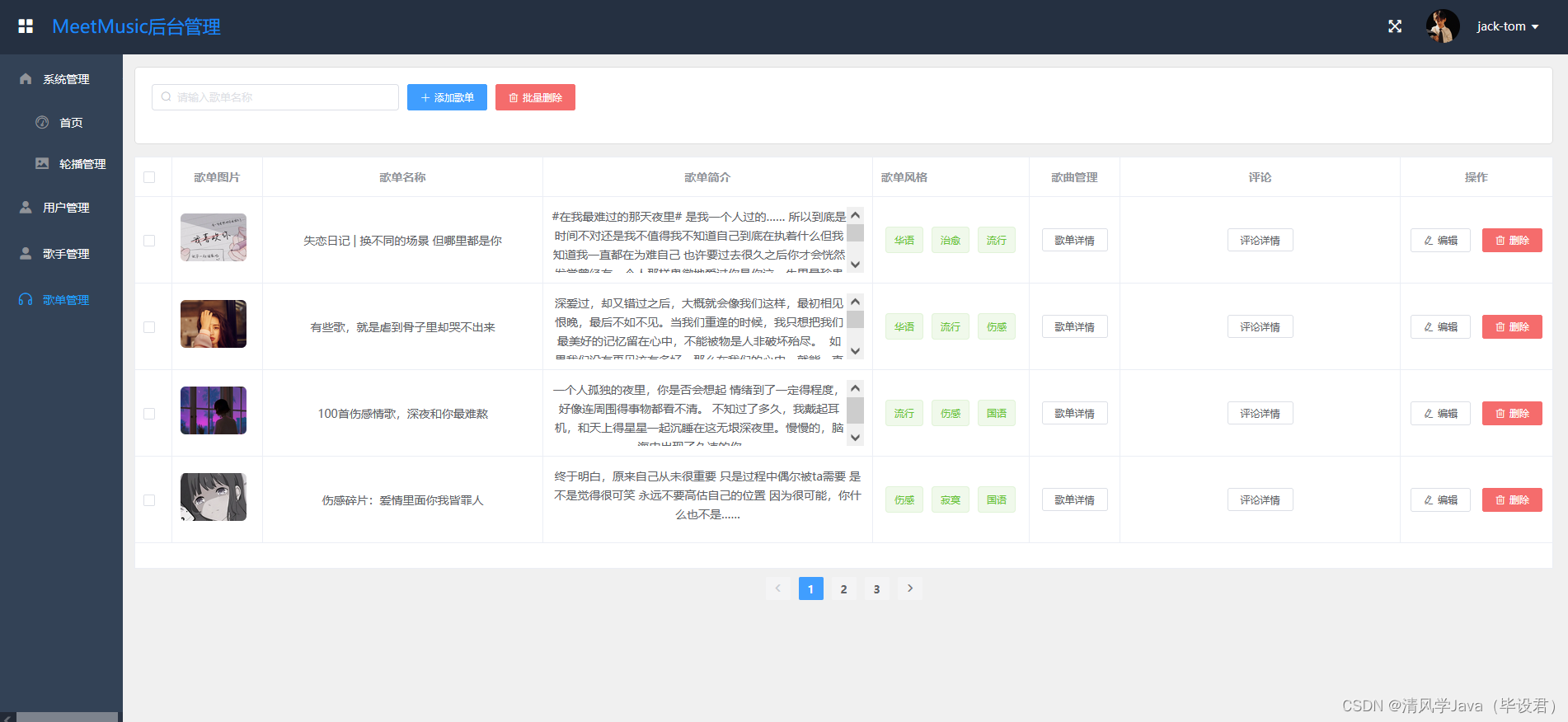Open 评论详情 for 有些歌 playlist

click(1261, 326)
